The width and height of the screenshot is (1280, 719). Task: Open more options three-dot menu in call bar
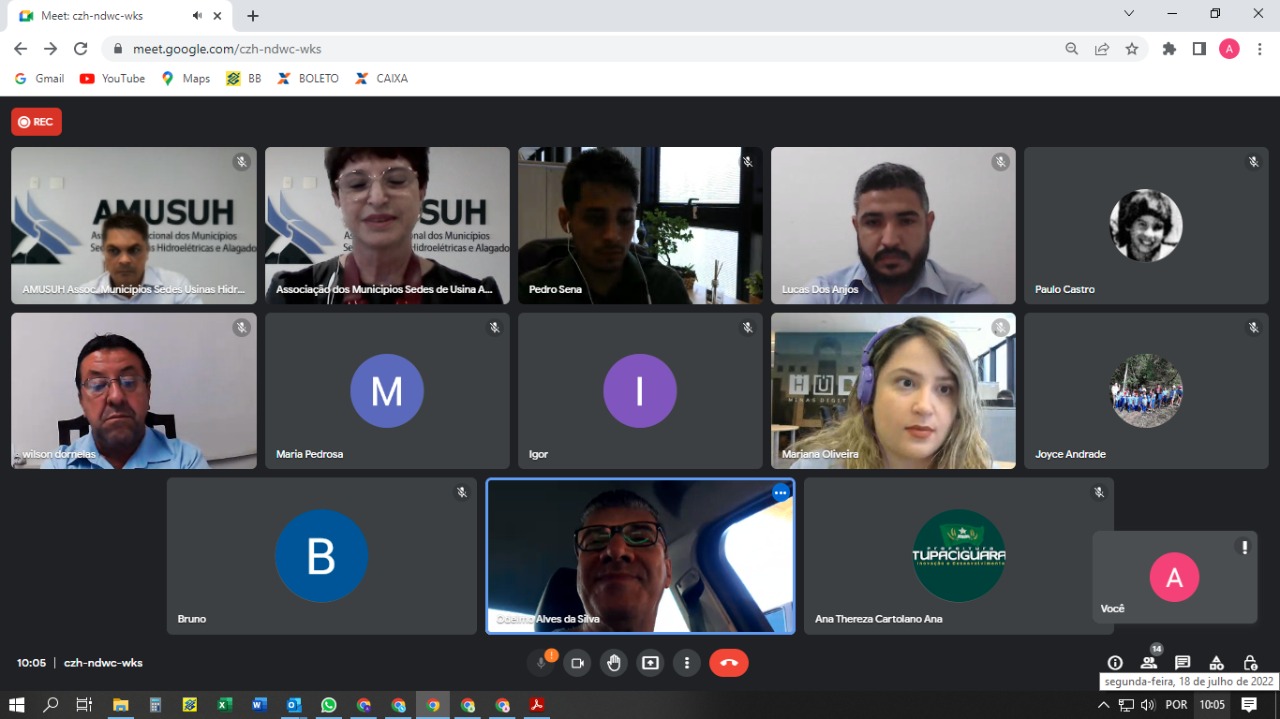click(x=687, y=663)
